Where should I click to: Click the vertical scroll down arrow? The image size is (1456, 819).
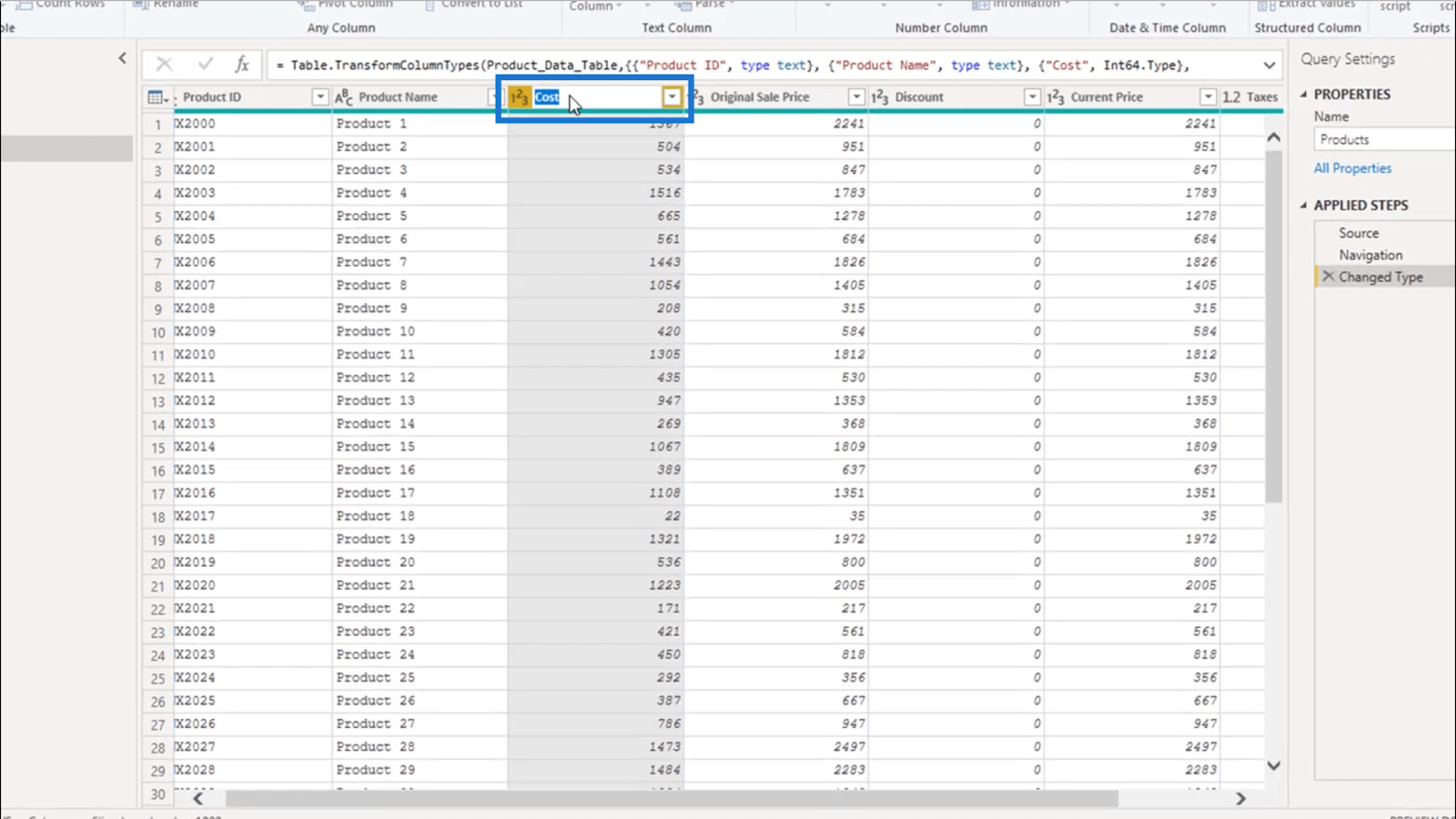[1274, 766]
